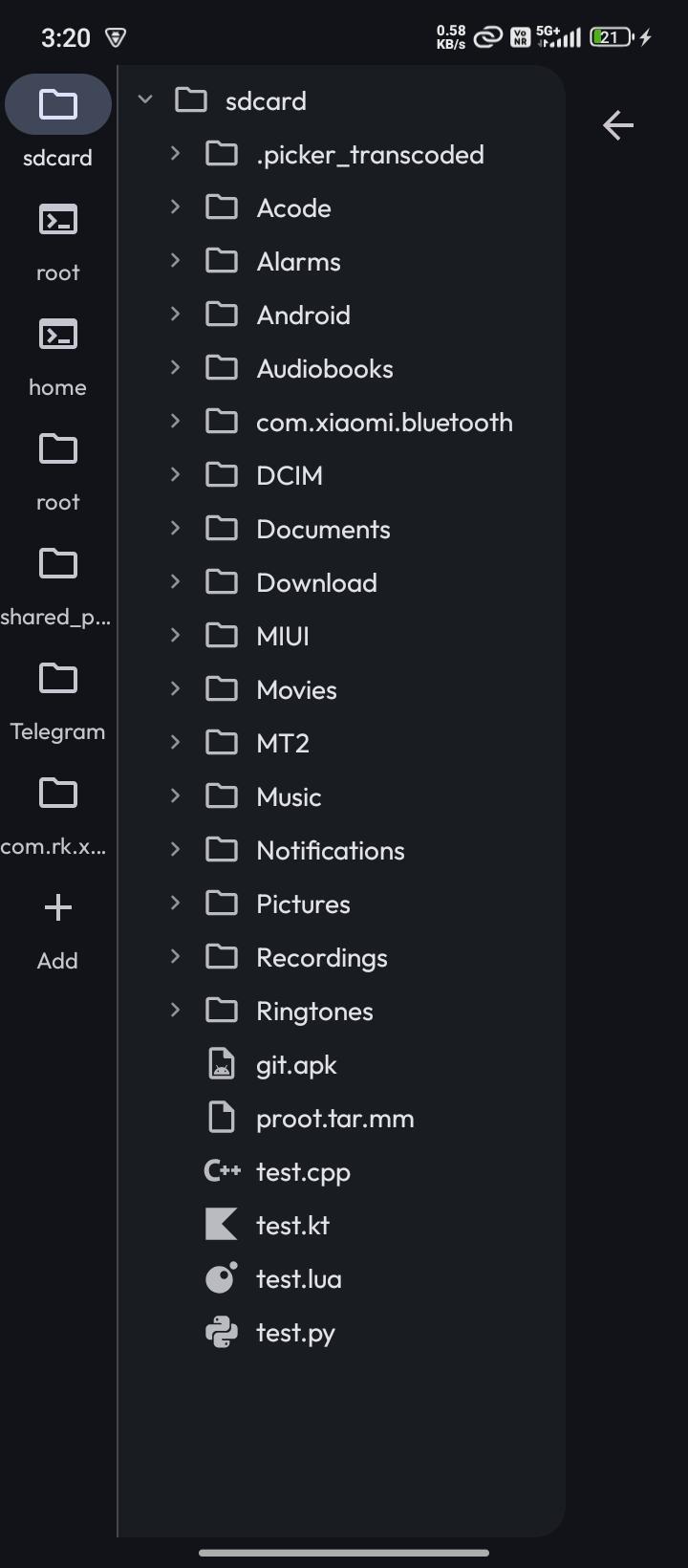This screenshot has width=688, height=1568.
Task: Expand the Android folder chevron
Action: point(175,314)
